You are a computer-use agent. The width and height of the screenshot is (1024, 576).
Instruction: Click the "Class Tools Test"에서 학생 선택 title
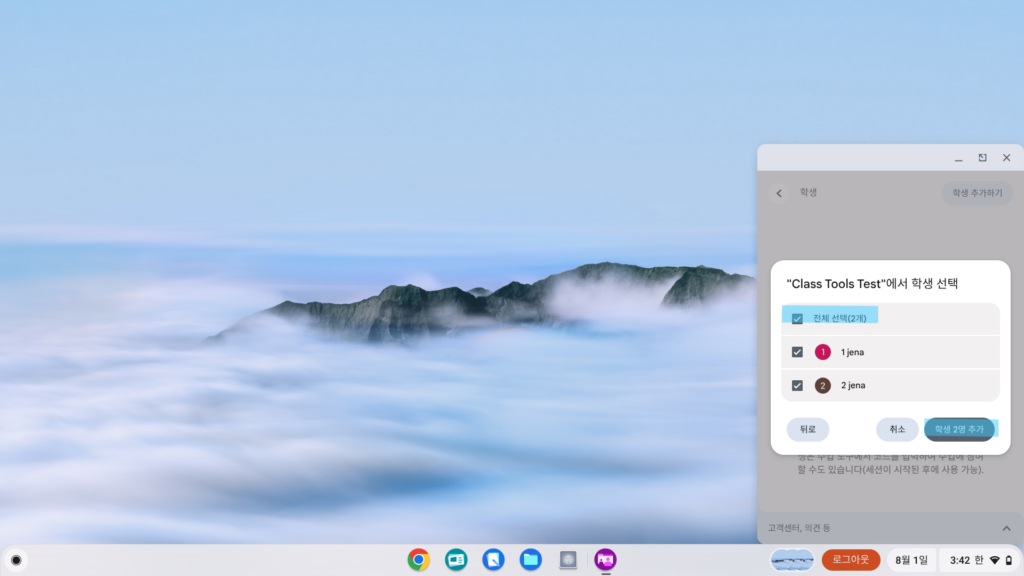click(872, 283)
